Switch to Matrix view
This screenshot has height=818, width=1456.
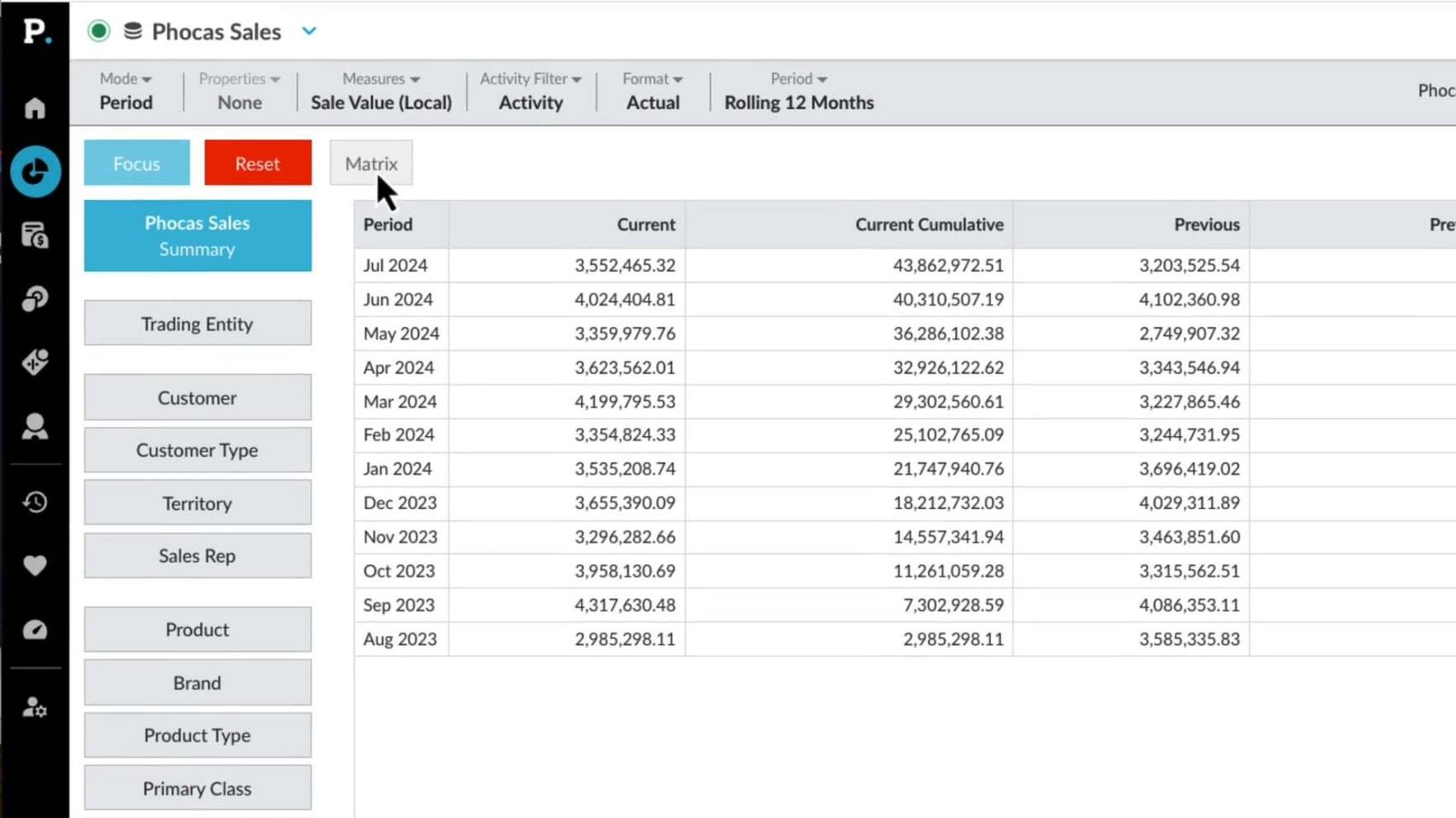[371, 163]
